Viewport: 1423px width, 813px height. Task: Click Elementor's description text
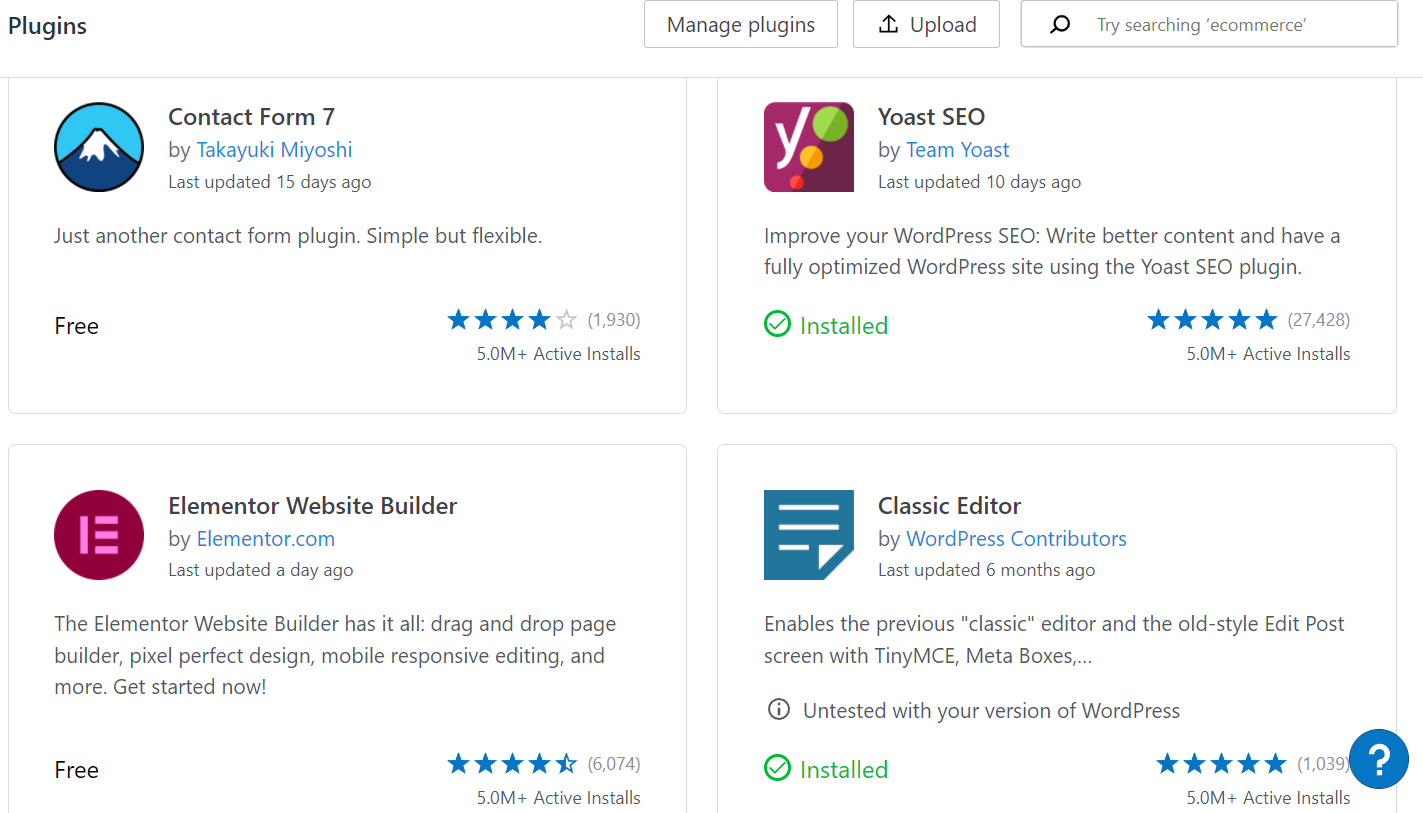[x=335, y=656]
